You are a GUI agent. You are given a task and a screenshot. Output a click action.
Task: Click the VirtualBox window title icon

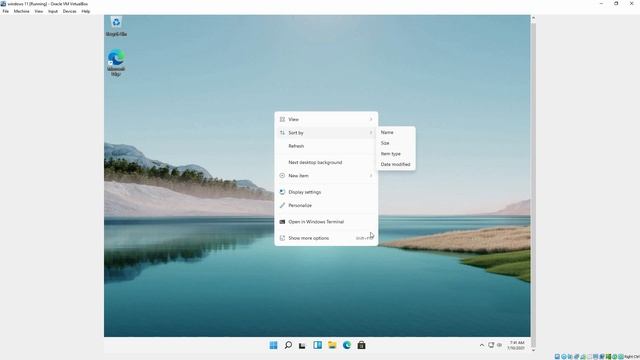click(3, 4)
